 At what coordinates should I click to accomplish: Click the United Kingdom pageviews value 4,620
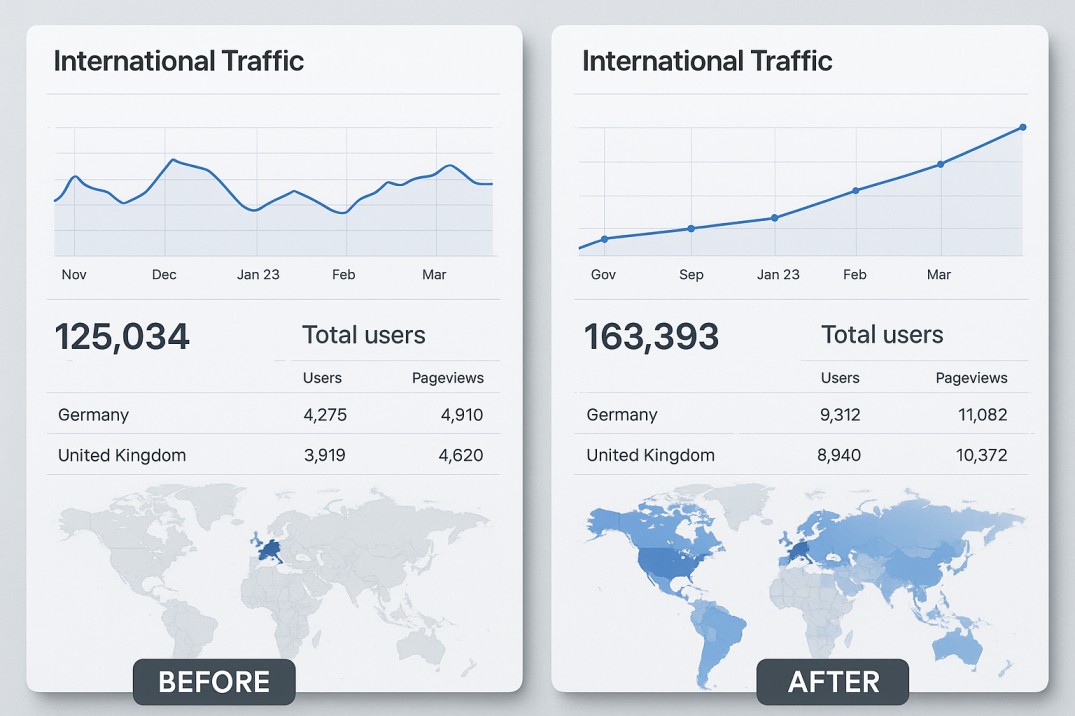click(461, 455)
